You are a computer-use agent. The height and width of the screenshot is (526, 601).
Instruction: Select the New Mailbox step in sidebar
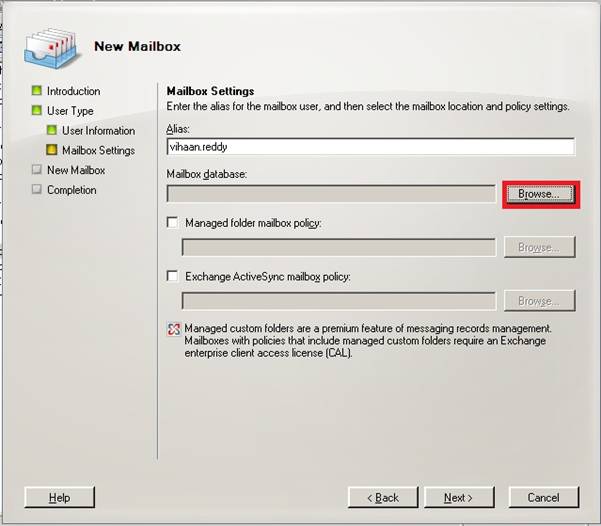(x=76, y=170)
